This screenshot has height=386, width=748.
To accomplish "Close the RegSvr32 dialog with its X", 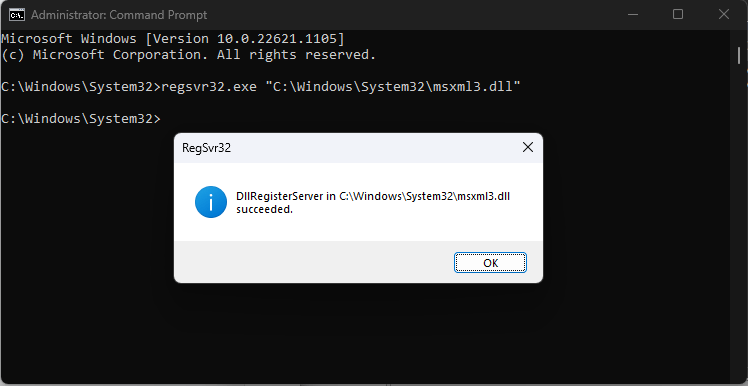I will pos(528,147).
